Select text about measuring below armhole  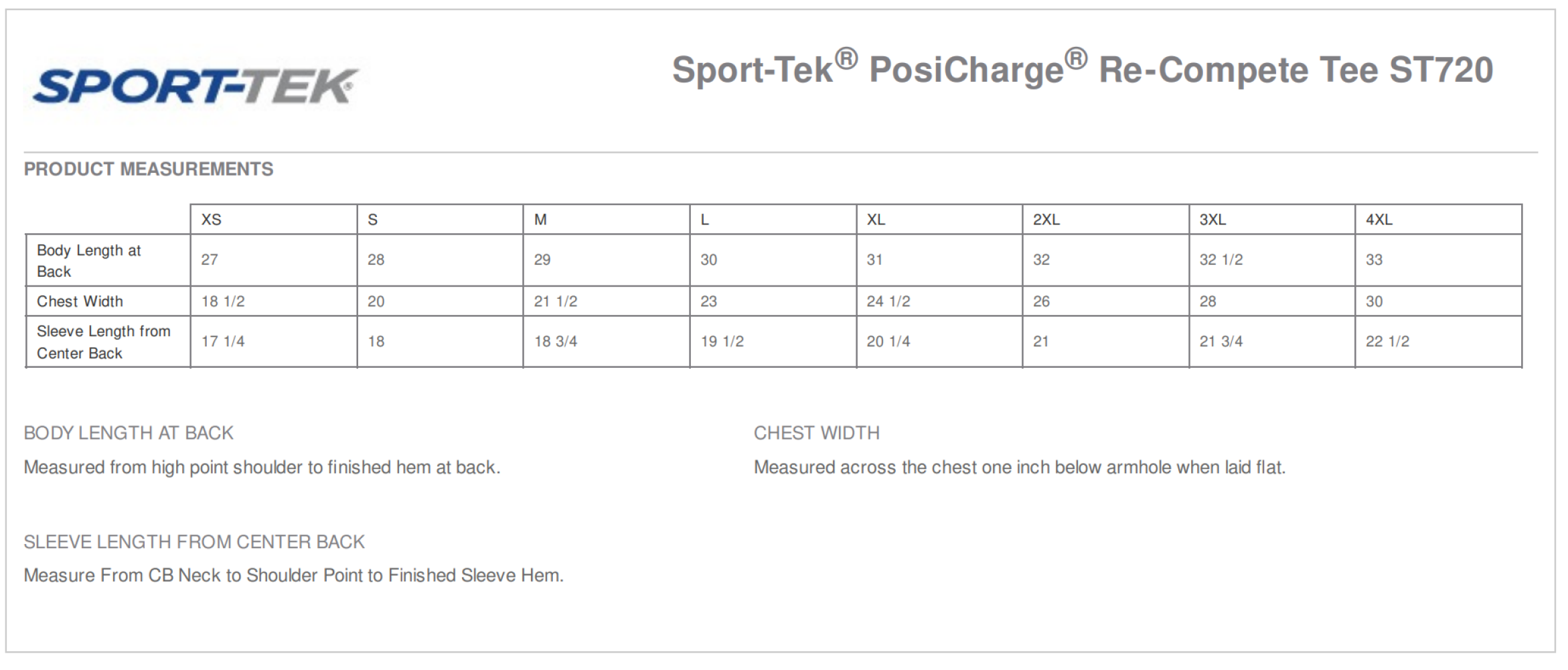coord(1020,467)
